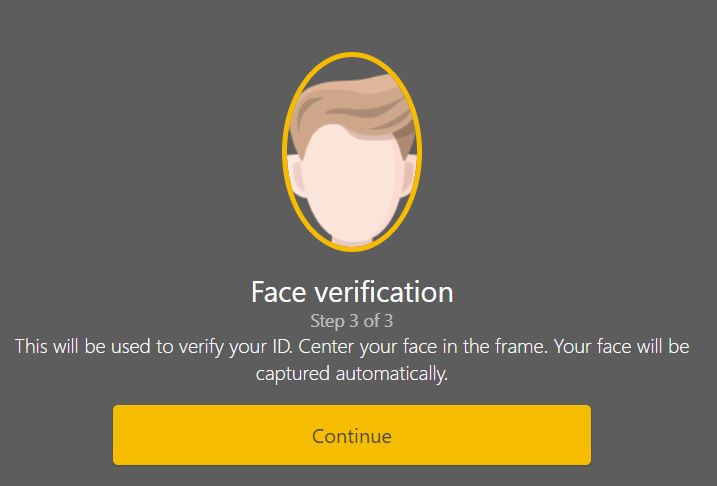Click the avatar's right ear
The image size is (717, 486).
click(x=408, y=176)
